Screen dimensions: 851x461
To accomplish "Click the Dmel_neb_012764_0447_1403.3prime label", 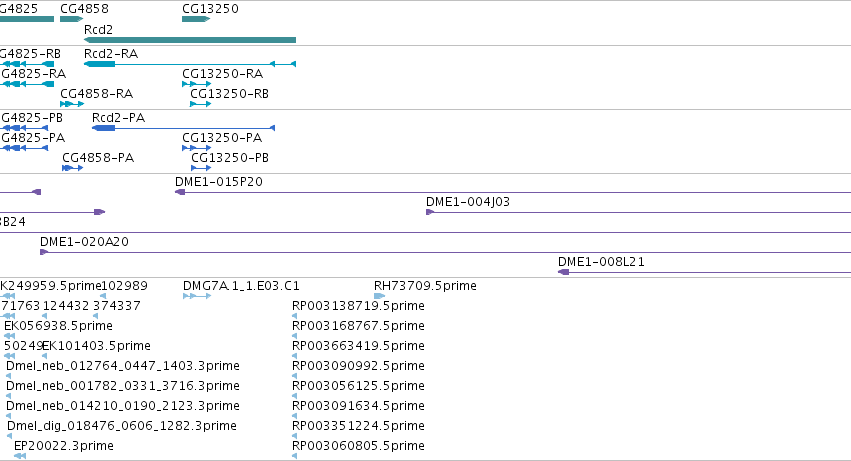I will (x=123, y=366).
